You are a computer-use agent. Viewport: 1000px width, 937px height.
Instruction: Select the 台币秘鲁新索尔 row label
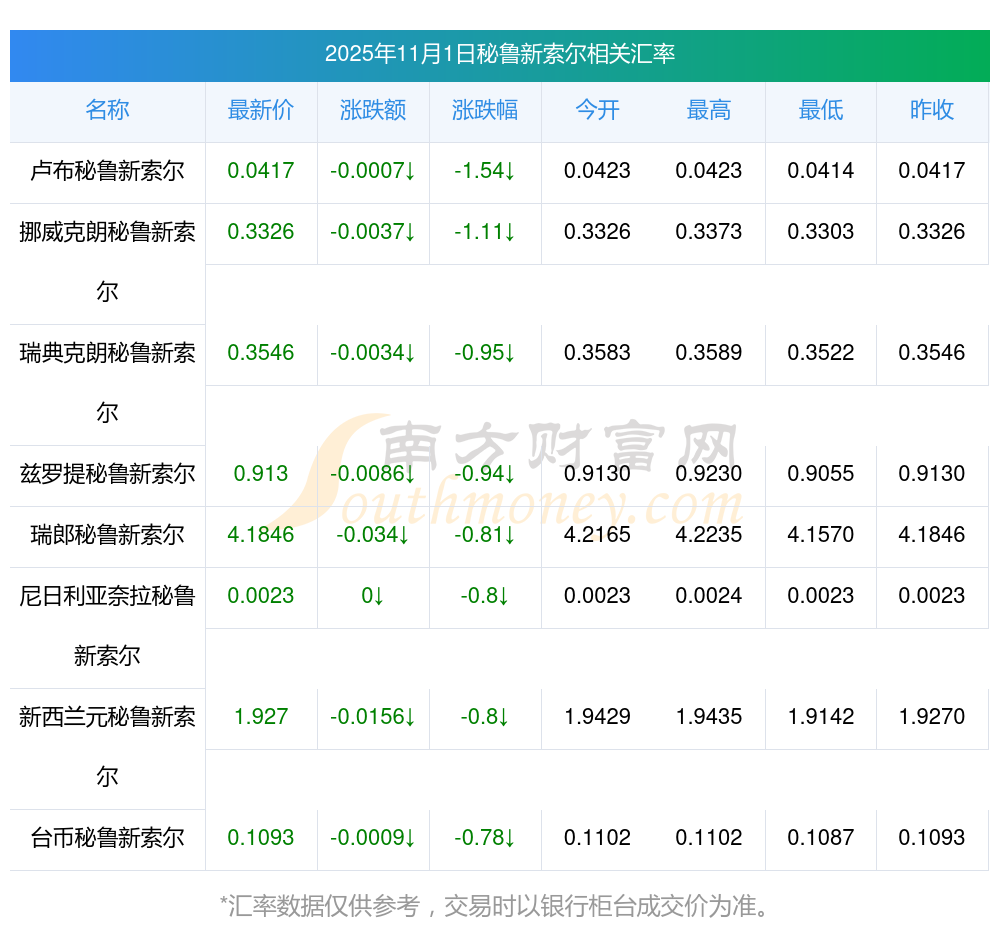pos(107,838)
